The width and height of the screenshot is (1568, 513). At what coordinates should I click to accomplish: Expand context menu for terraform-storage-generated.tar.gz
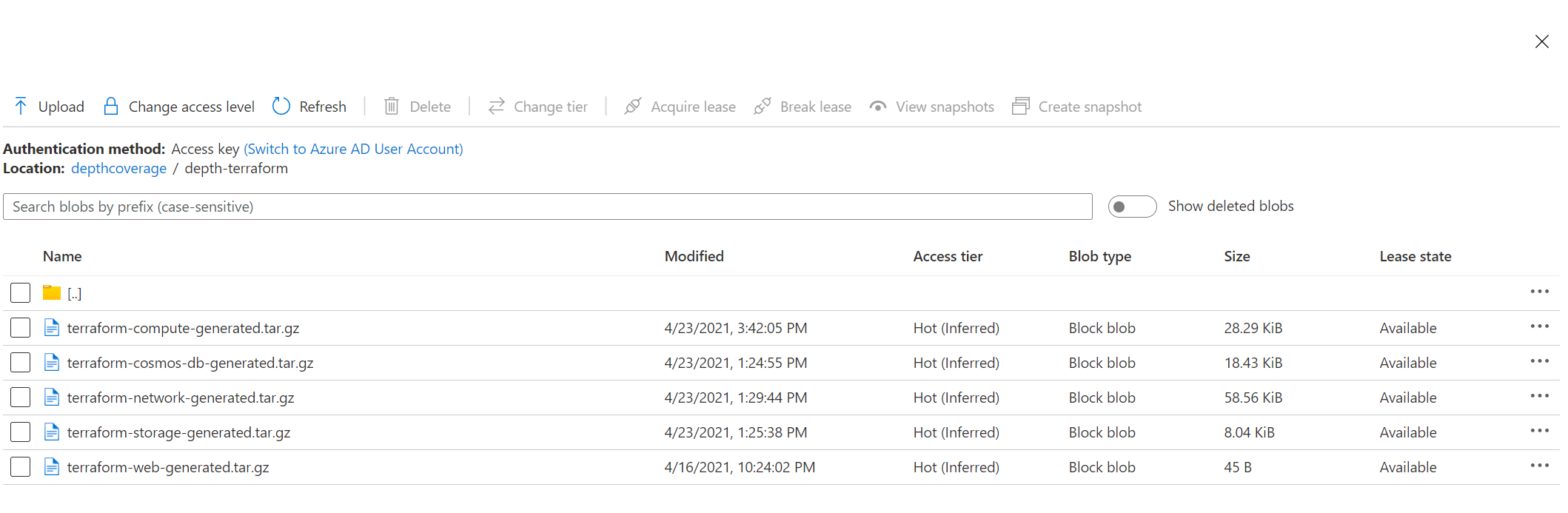tap(1540, 431)
